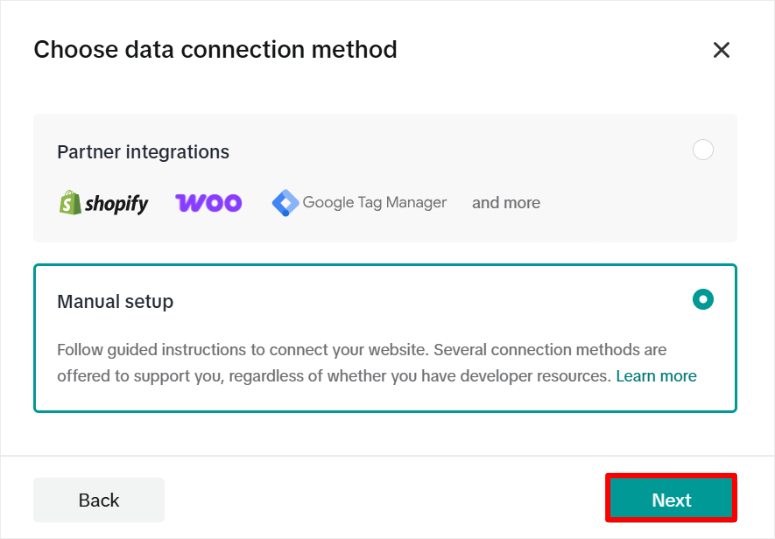Click the Shopify wordmark text
Viewport: 775px width, 539px height.
[x=116, y=204]
